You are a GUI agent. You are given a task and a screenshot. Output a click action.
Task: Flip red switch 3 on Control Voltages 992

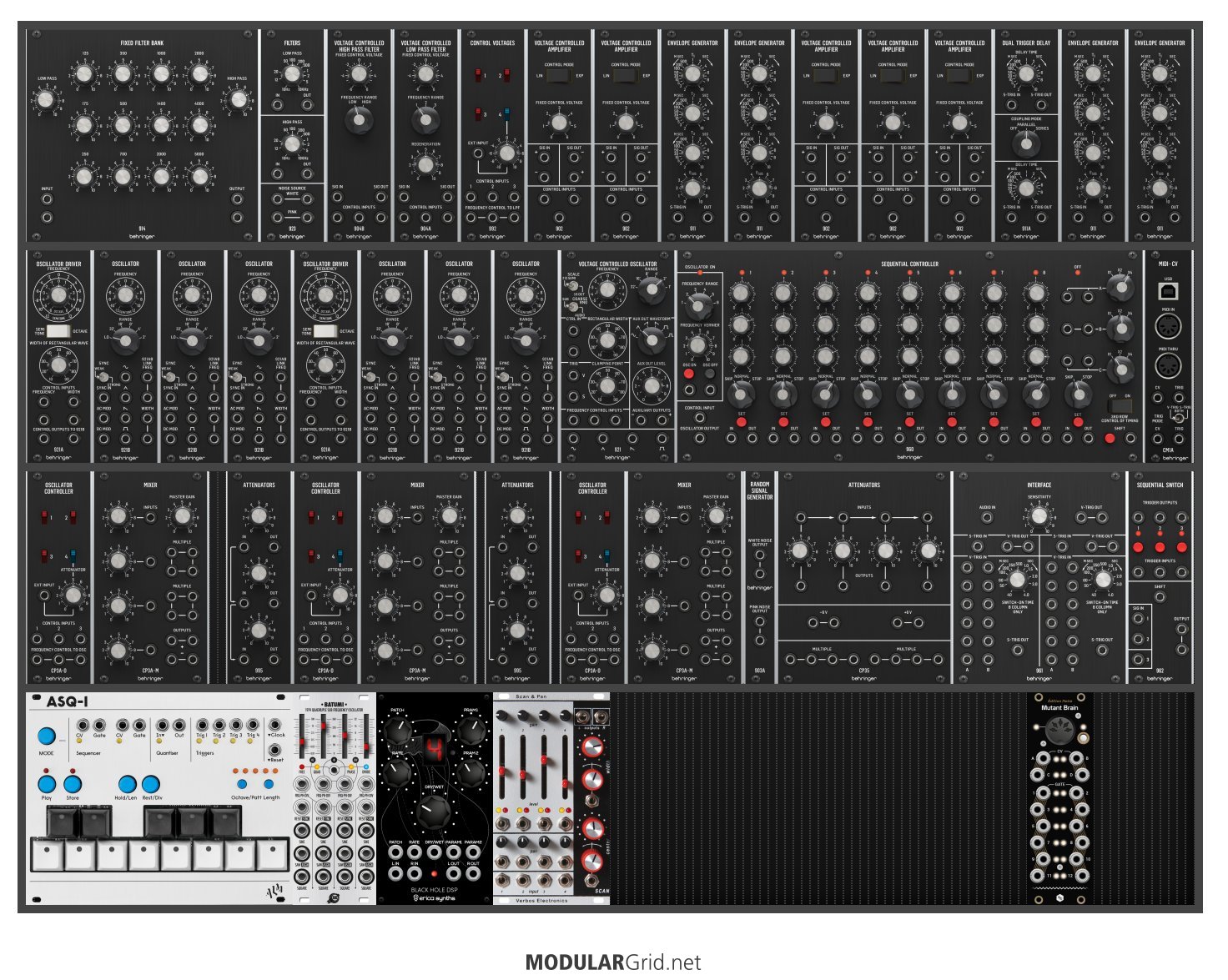(479, 115)
